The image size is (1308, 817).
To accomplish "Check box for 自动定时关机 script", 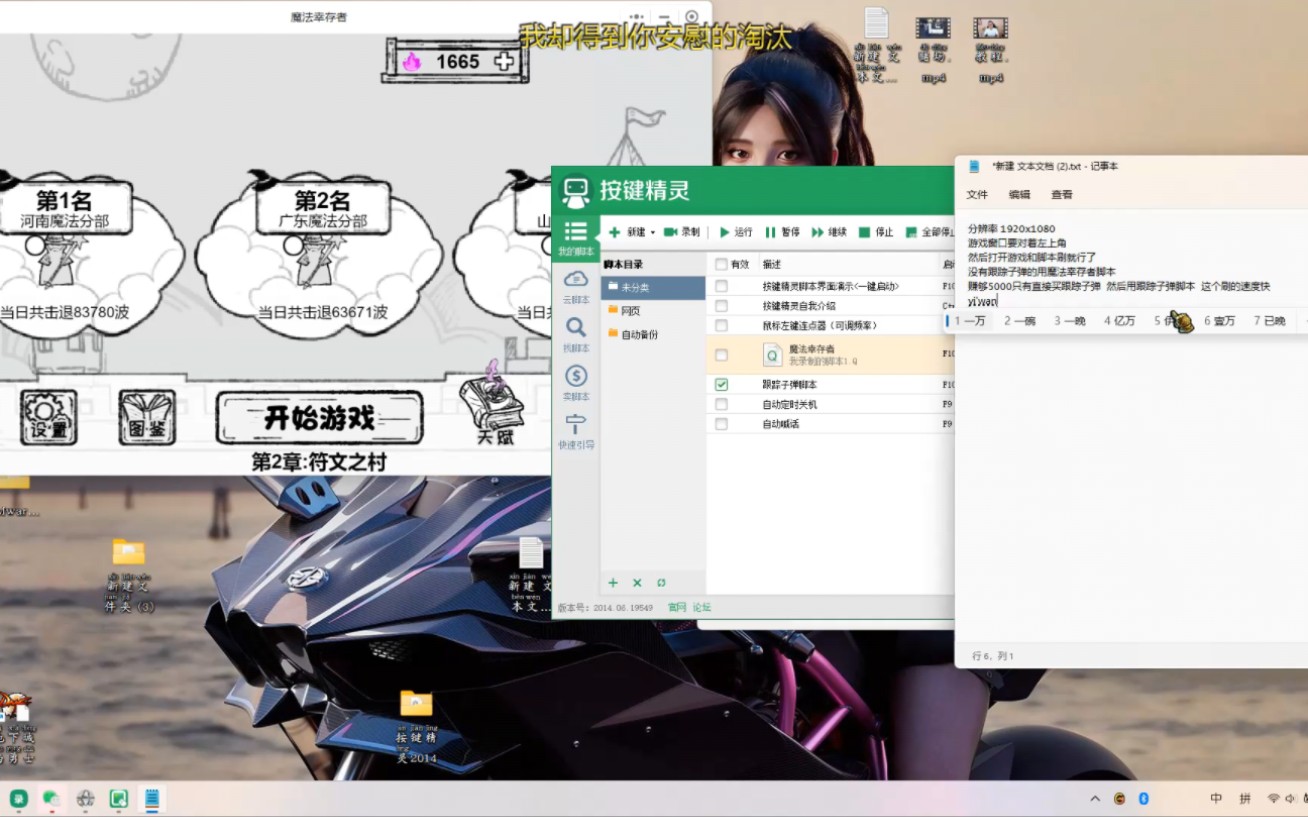I will [721, 404].
